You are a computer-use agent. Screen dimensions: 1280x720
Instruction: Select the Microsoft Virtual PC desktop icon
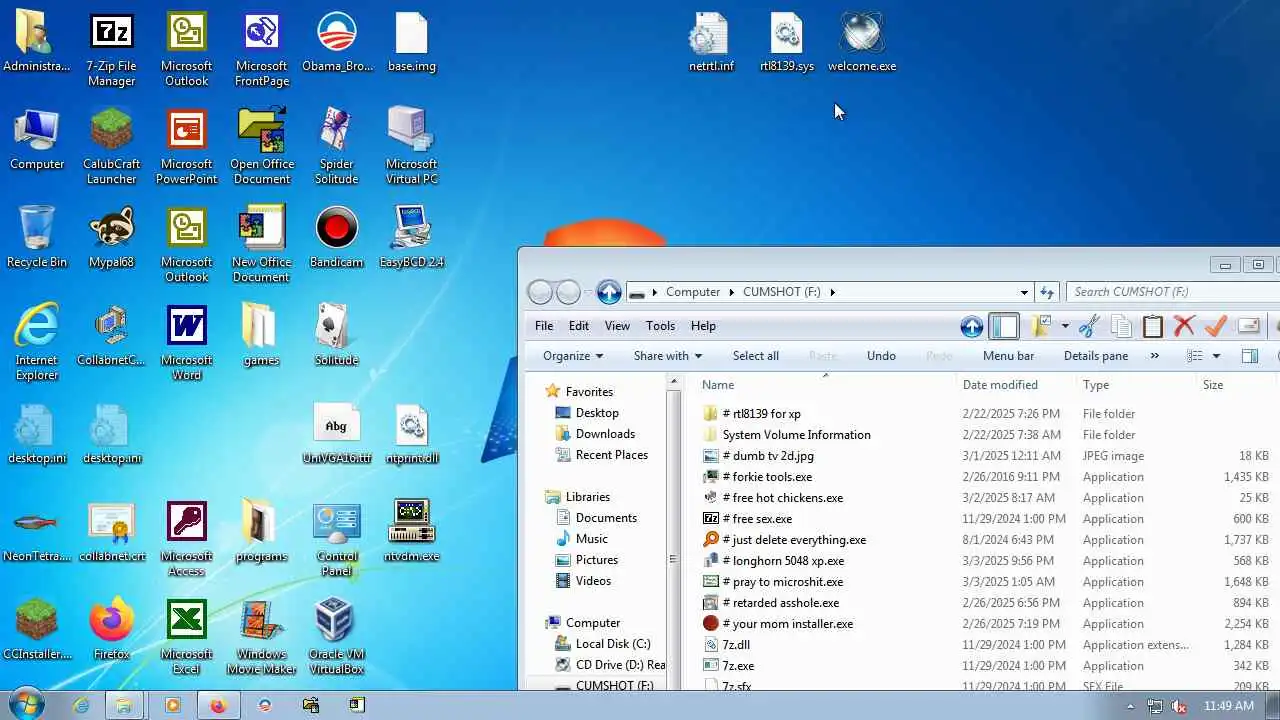(x=411, y=147)
